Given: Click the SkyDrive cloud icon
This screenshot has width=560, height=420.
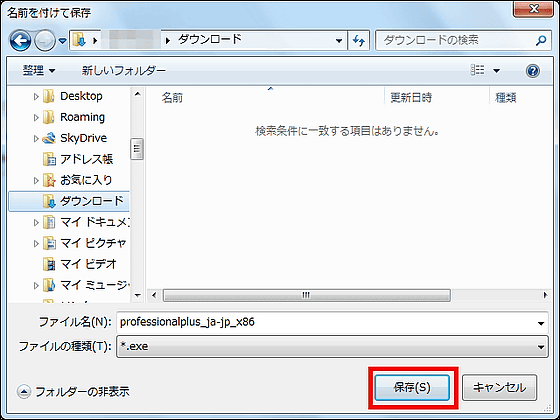Looking at the screenshot, I should tap(49, 138).
